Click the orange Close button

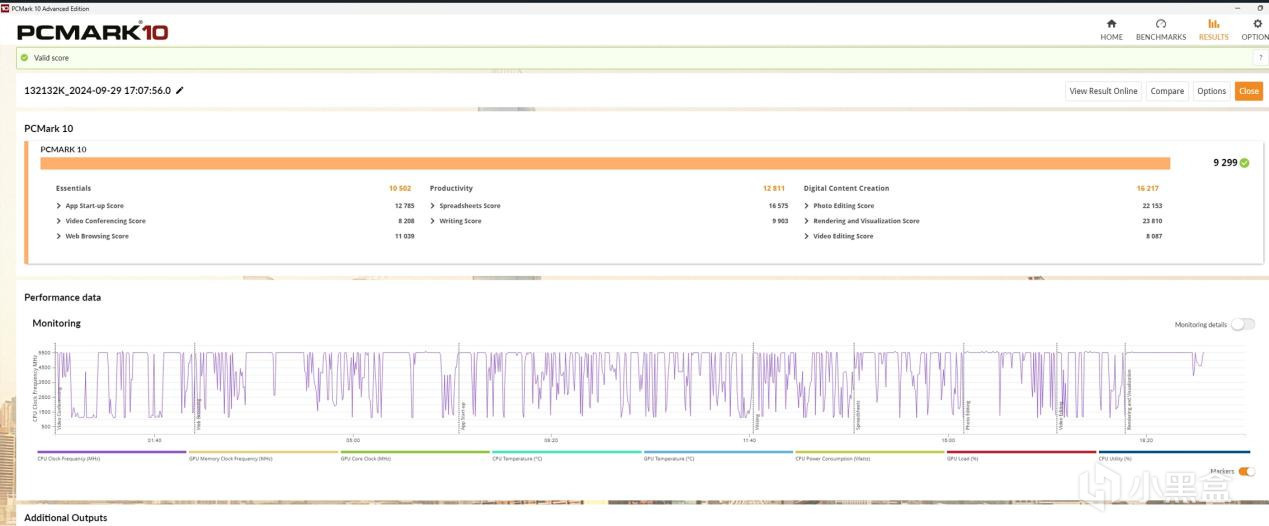[x=1249, y=91]
